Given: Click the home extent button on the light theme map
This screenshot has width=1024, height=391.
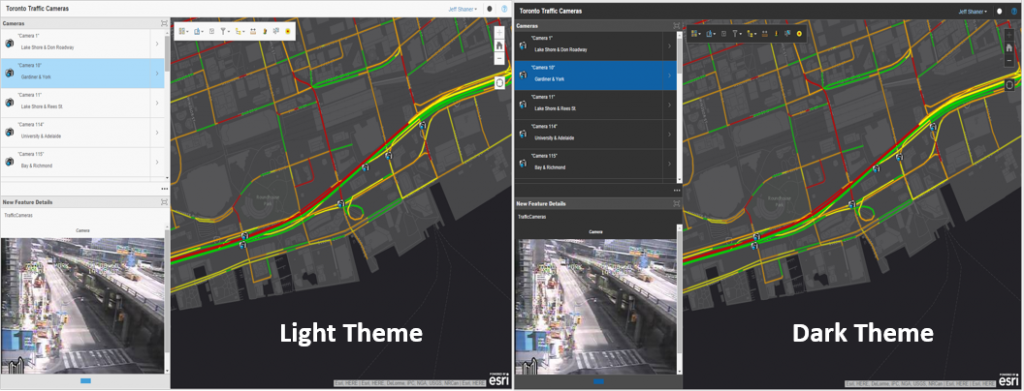Looking at the screenshot, I should [x=499, y=46].
